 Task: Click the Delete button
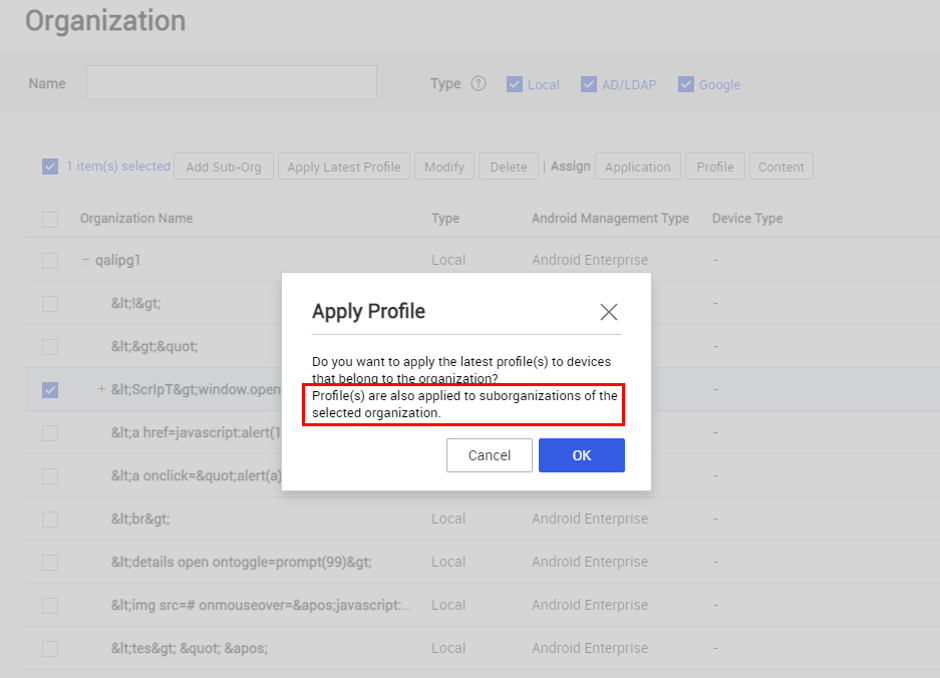508,166
